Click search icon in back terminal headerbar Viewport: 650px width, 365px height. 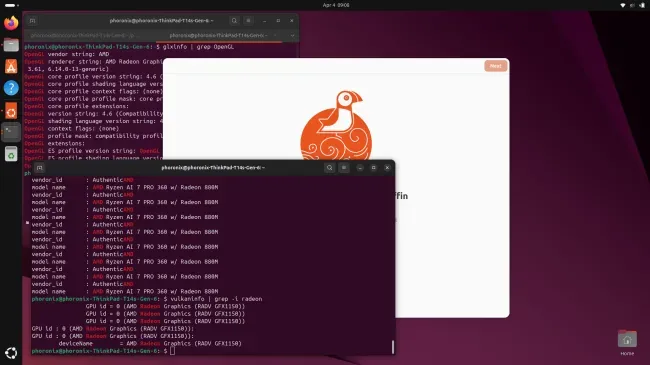234,20
